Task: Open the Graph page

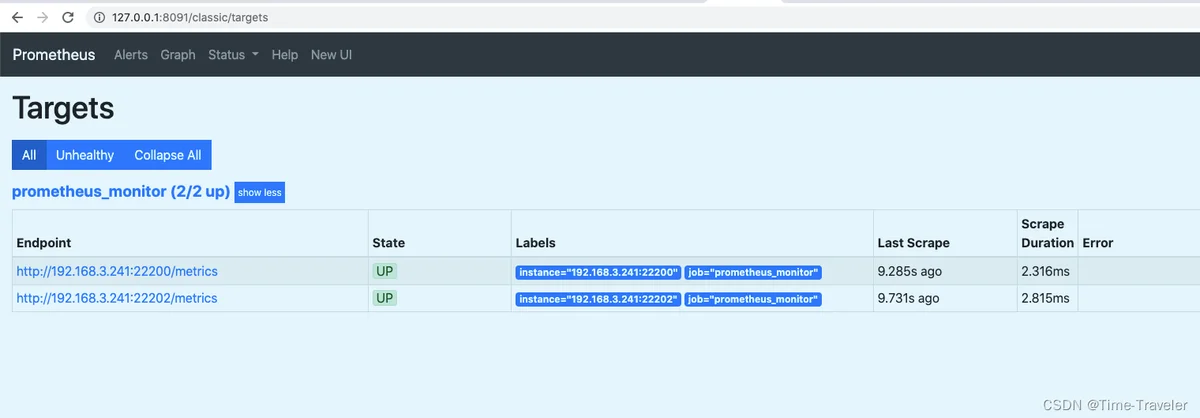Action: (x=178, y=55)
